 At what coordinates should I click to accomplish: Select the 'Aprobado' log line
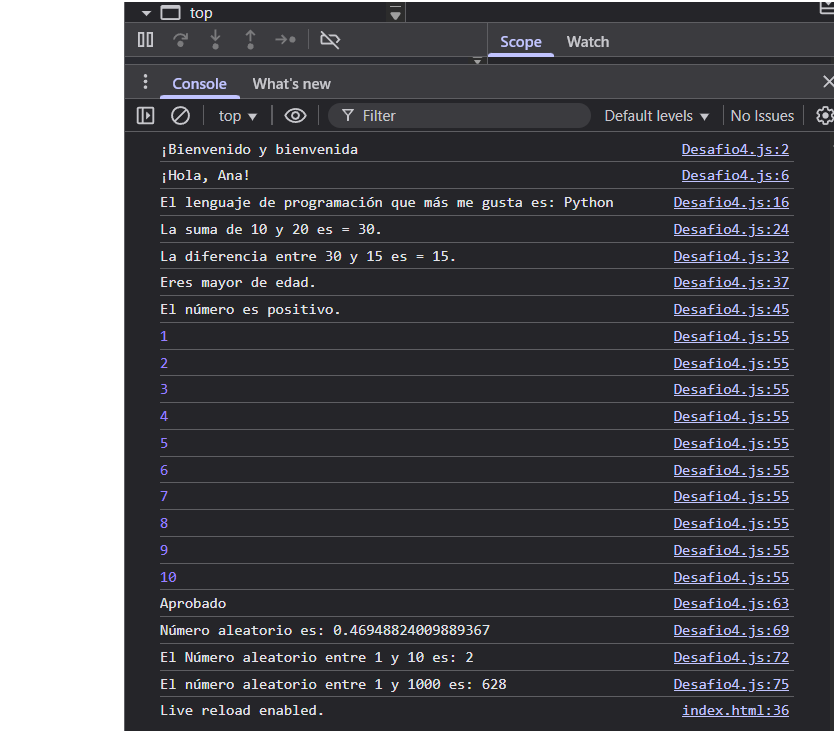tap(193, 604)
